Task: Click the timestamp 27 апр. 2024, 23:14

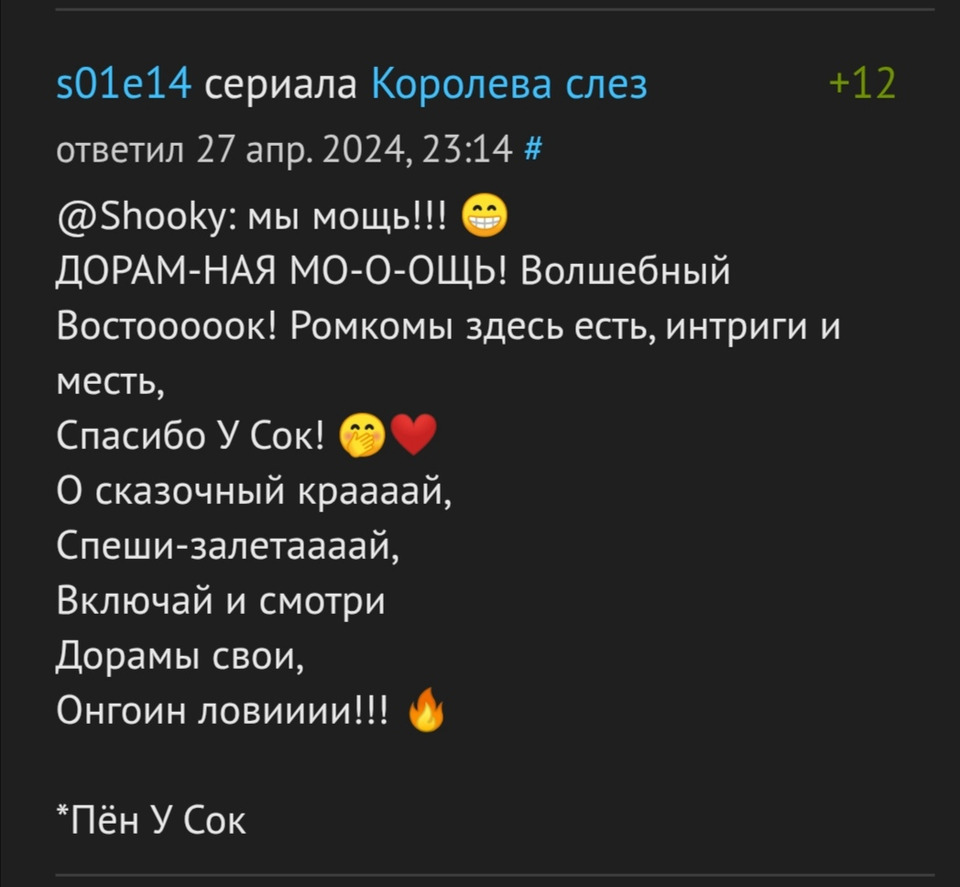Action: pyautogui.click(x=354, y=149)
